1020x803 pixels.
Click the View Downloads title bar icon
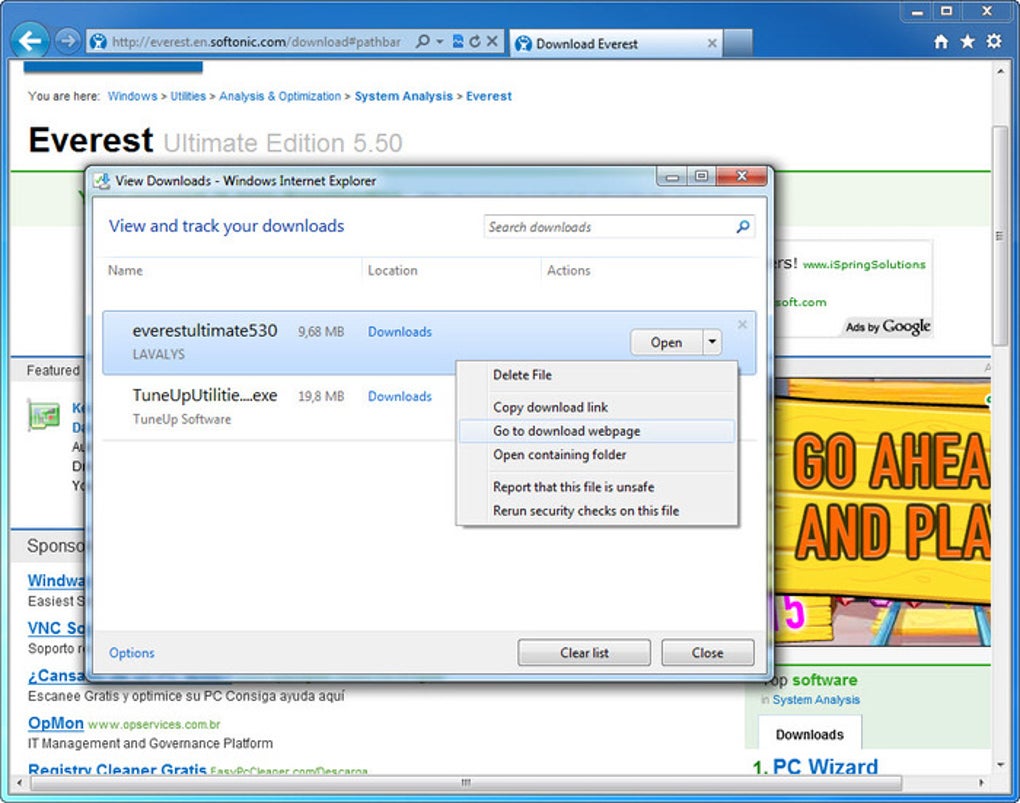click(101, 180)
